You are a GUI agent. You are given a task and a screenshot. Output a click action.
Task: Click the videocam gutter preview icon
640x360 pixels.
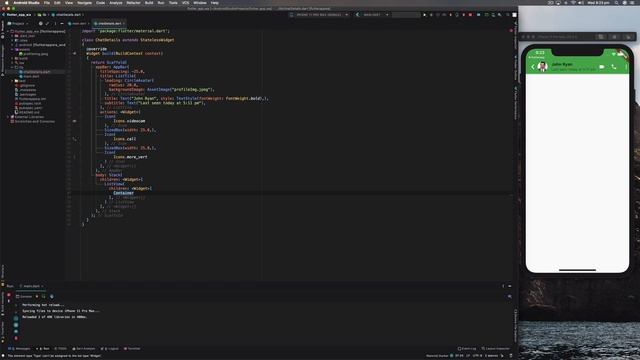pyautogui.click(x=74, y=121)
